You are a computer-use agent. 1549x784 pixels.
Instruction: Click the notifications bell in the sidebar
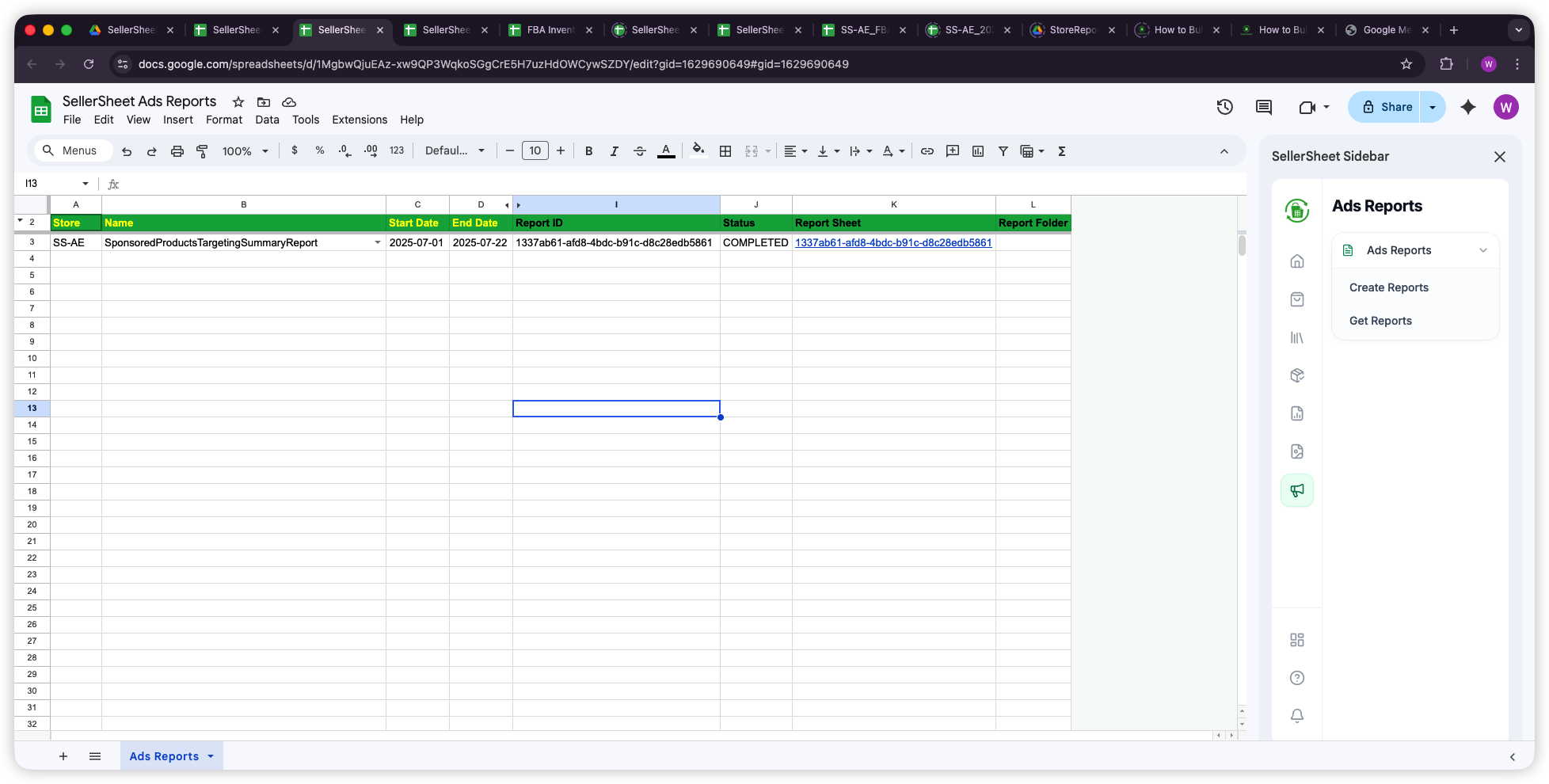tap(1297, 715)
